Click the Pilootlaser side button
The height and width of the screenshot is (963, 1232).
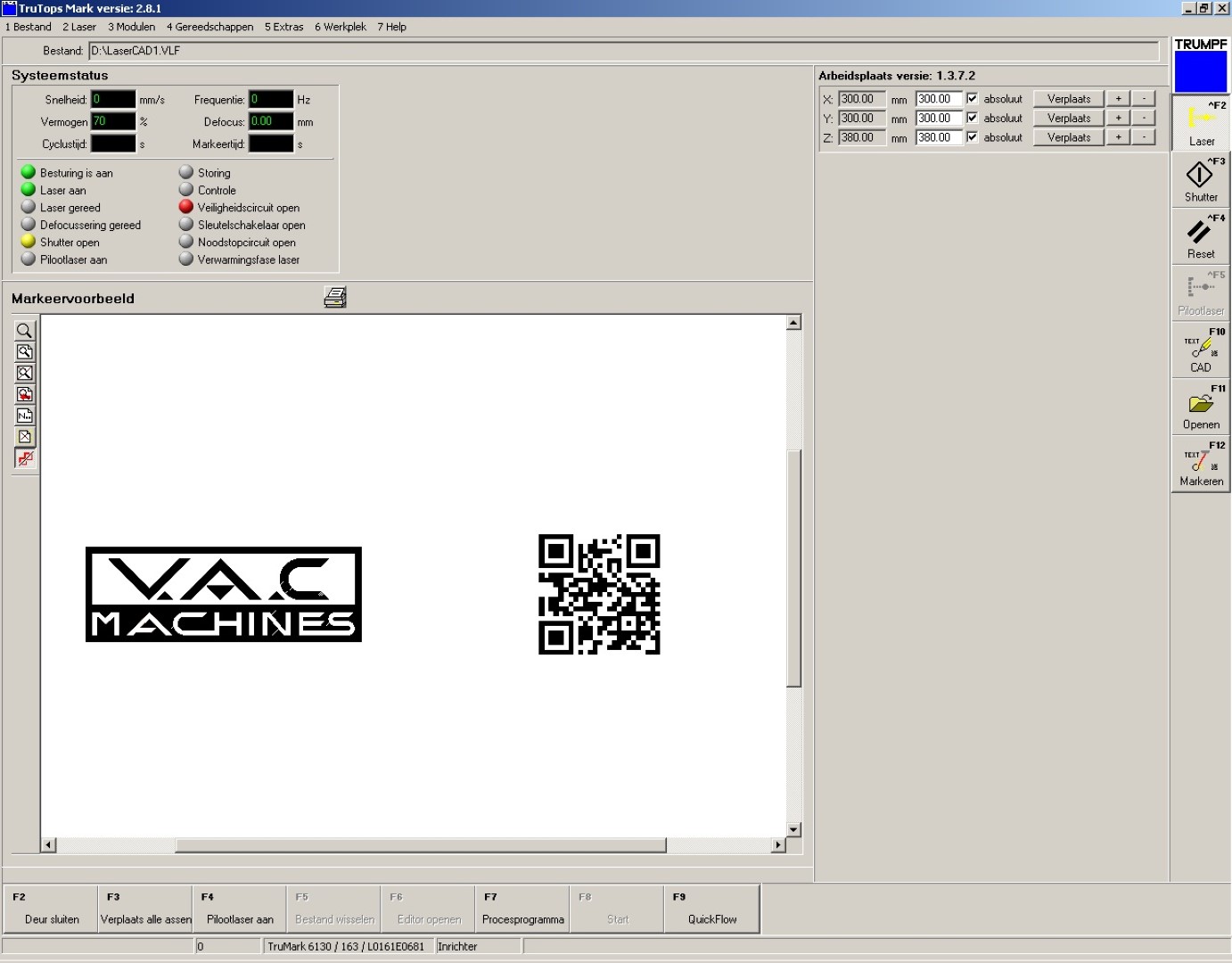(1201, 292)
